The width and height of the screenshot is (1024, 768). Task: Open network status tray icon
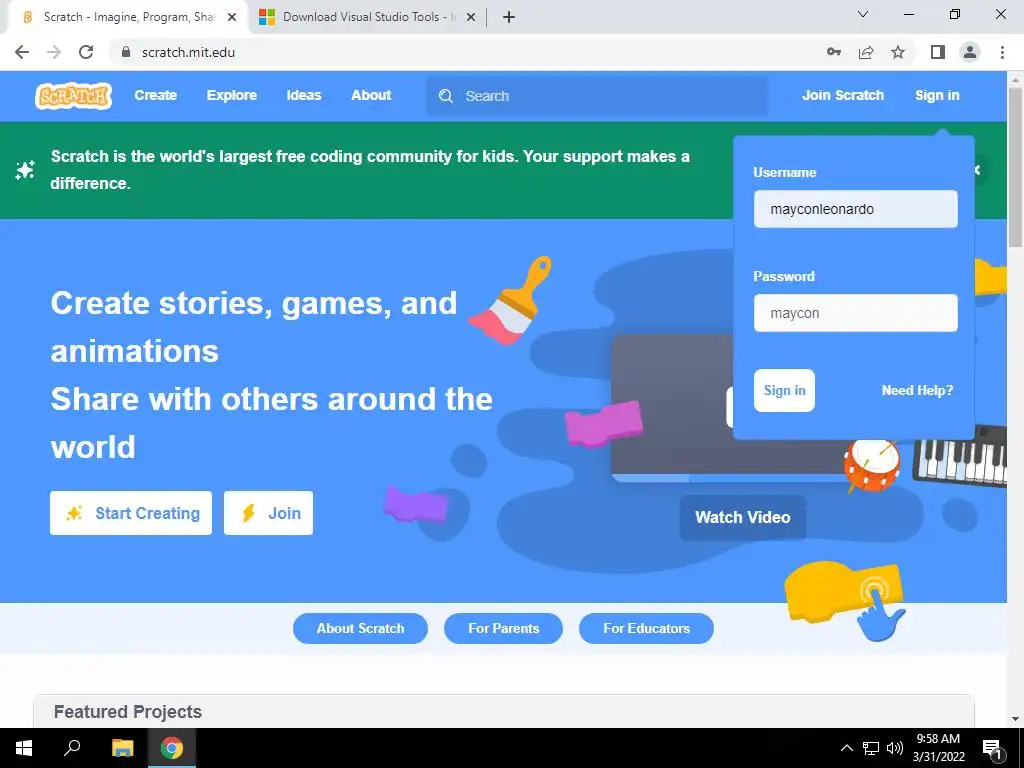871,748
